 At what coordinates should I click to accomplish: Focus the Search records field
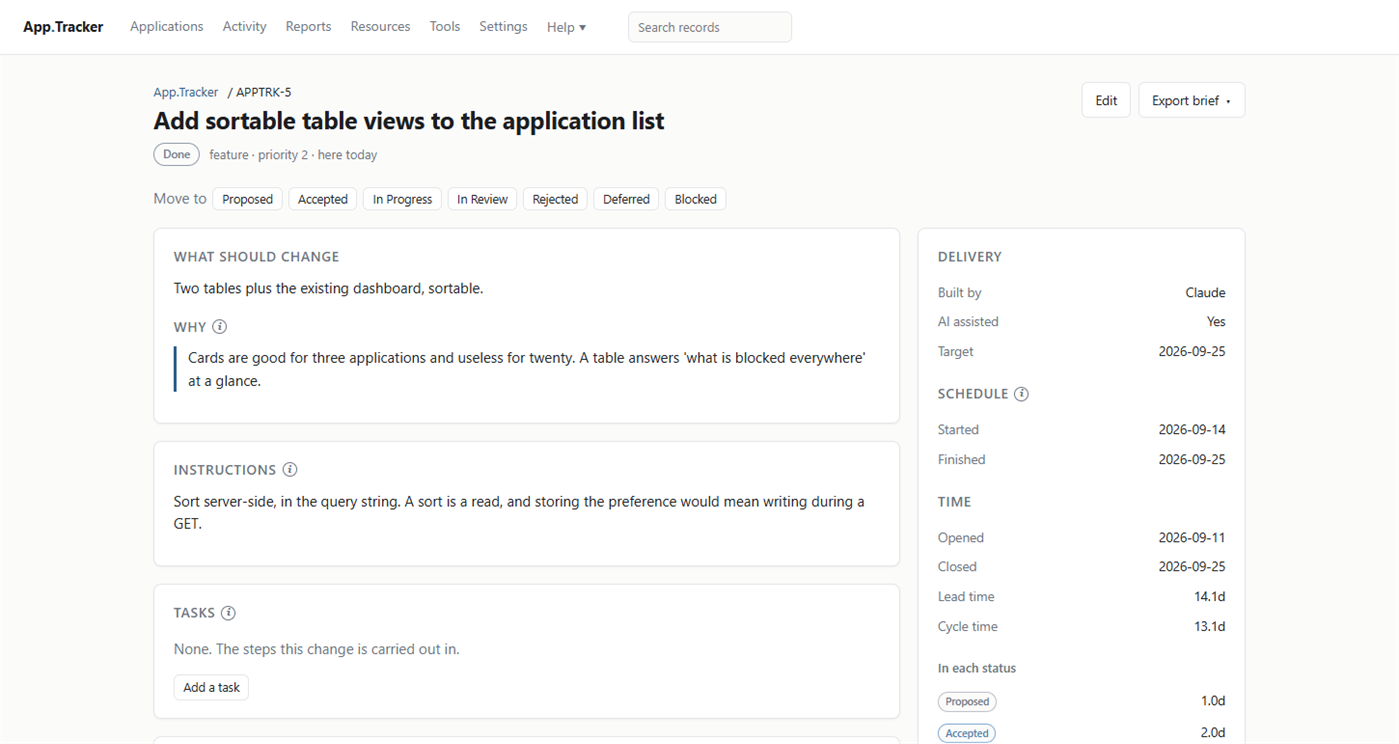[709, 27]
